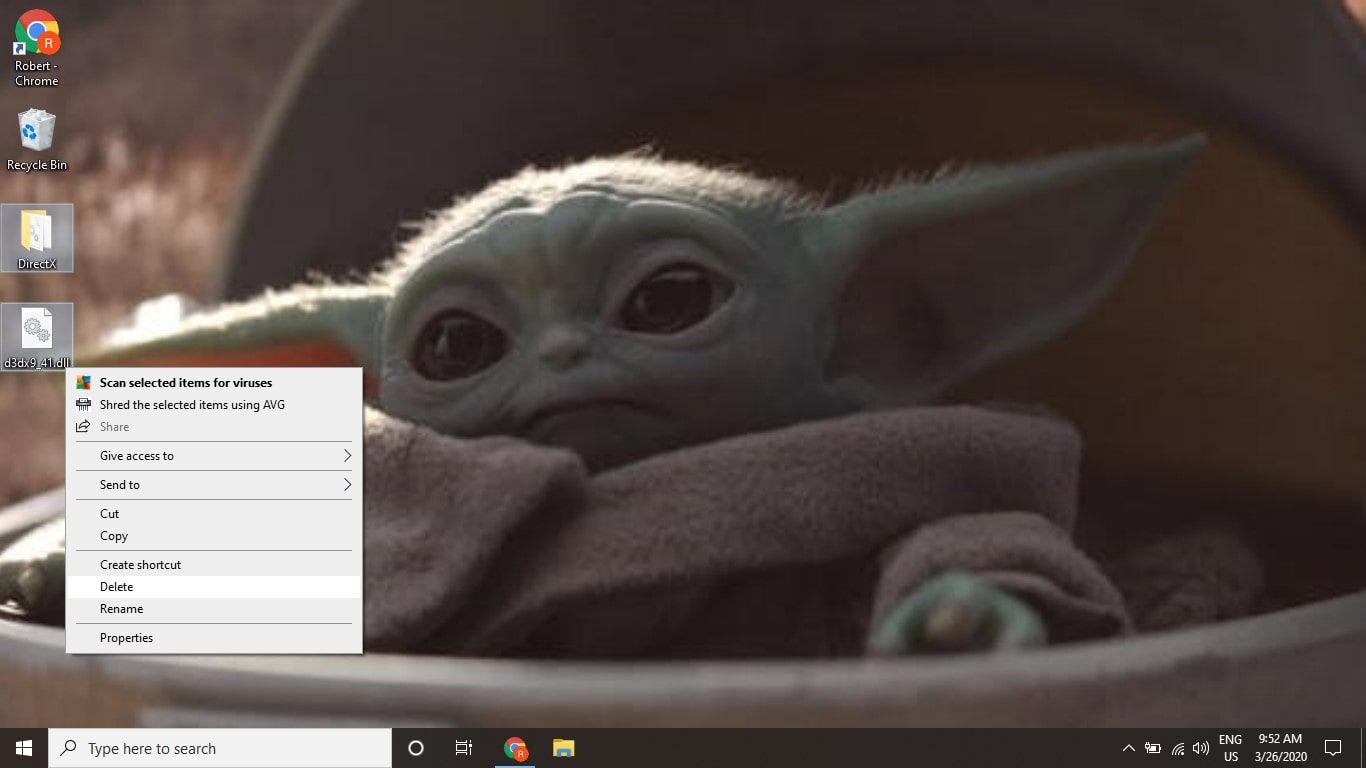Click the Chrome taskbar icon
Screen dimensions: 1366x768
pyautogui.click(x=515, y=748)
